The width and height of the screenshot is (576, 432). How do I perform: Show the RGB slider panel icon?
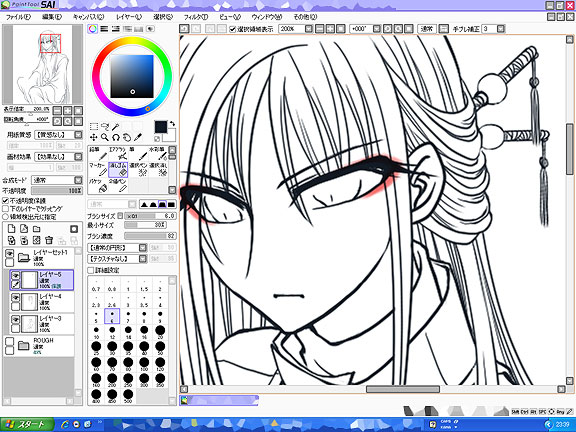104,29
